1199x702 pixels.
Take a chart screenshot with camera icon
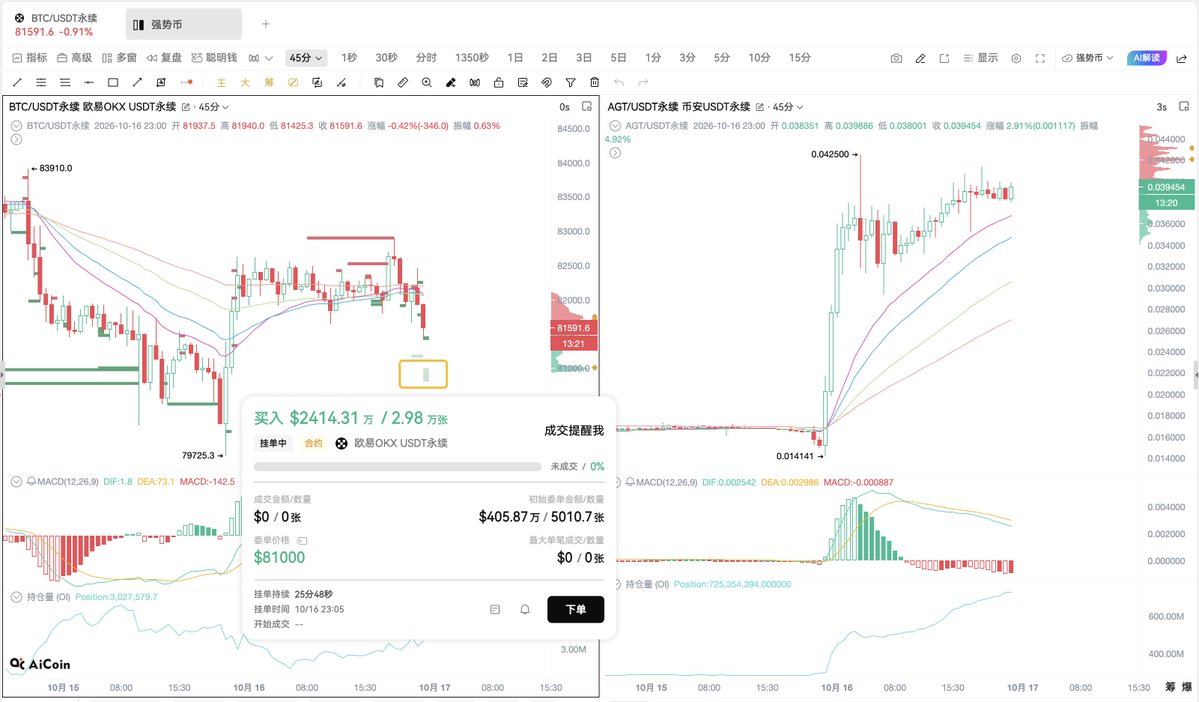tap(896, 58)
